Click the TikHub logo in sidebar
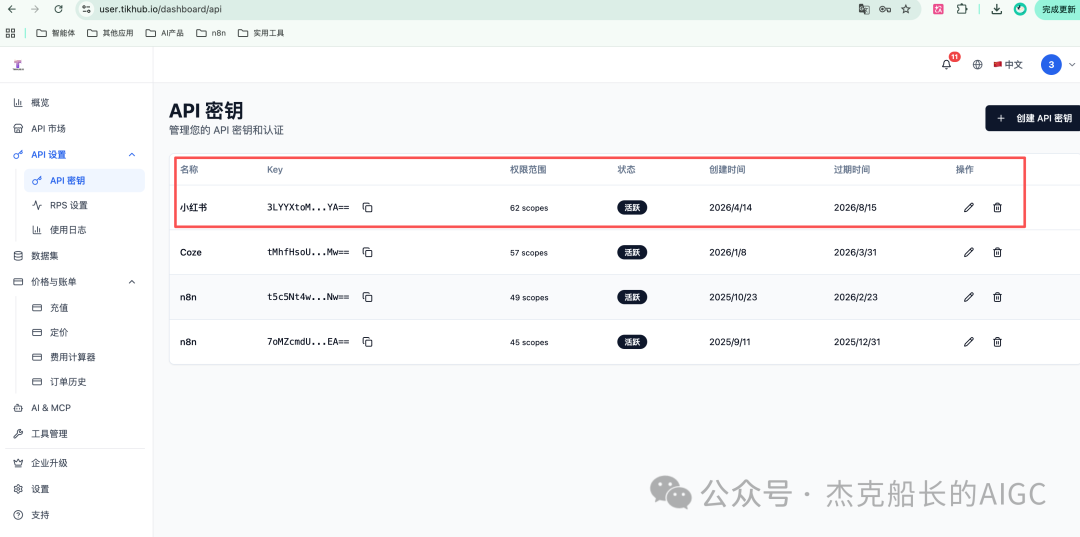The width and height of the screenshot is (1080, 537). pos(19,65)
